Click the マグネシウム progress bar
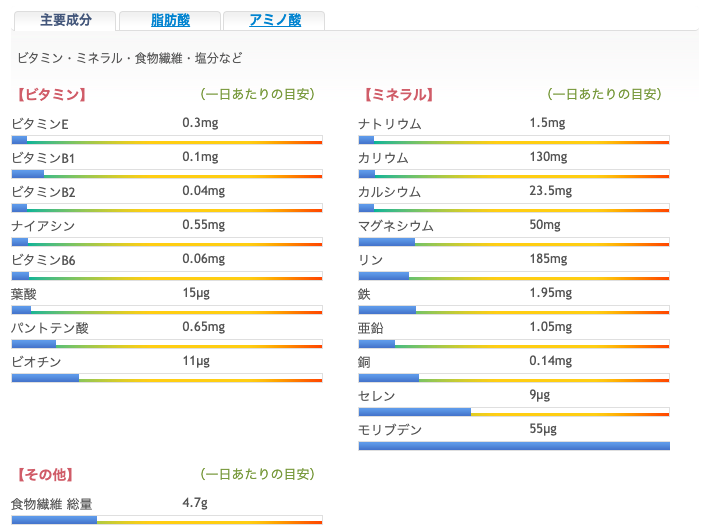This screenshot has width=709, height=532. tap(514, 242)
